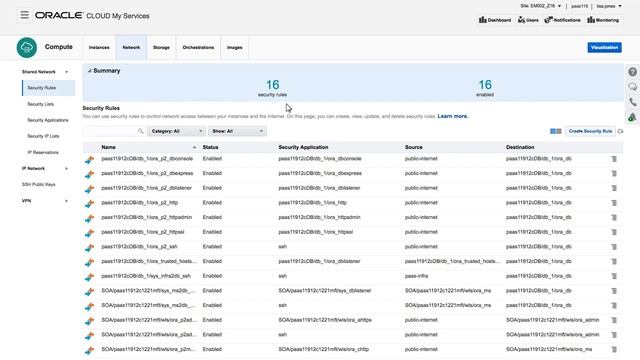Open Notifications in the header
This screenshot has height=360, width=640.
562,20
